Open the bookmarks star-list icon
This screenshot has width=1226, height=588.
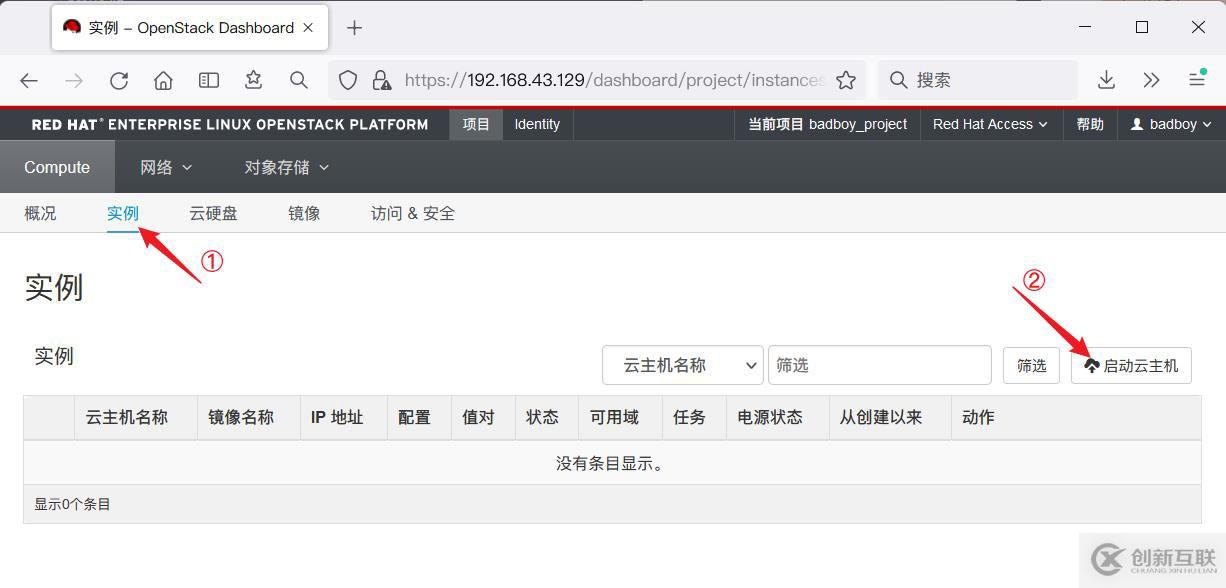coord(253,81)
